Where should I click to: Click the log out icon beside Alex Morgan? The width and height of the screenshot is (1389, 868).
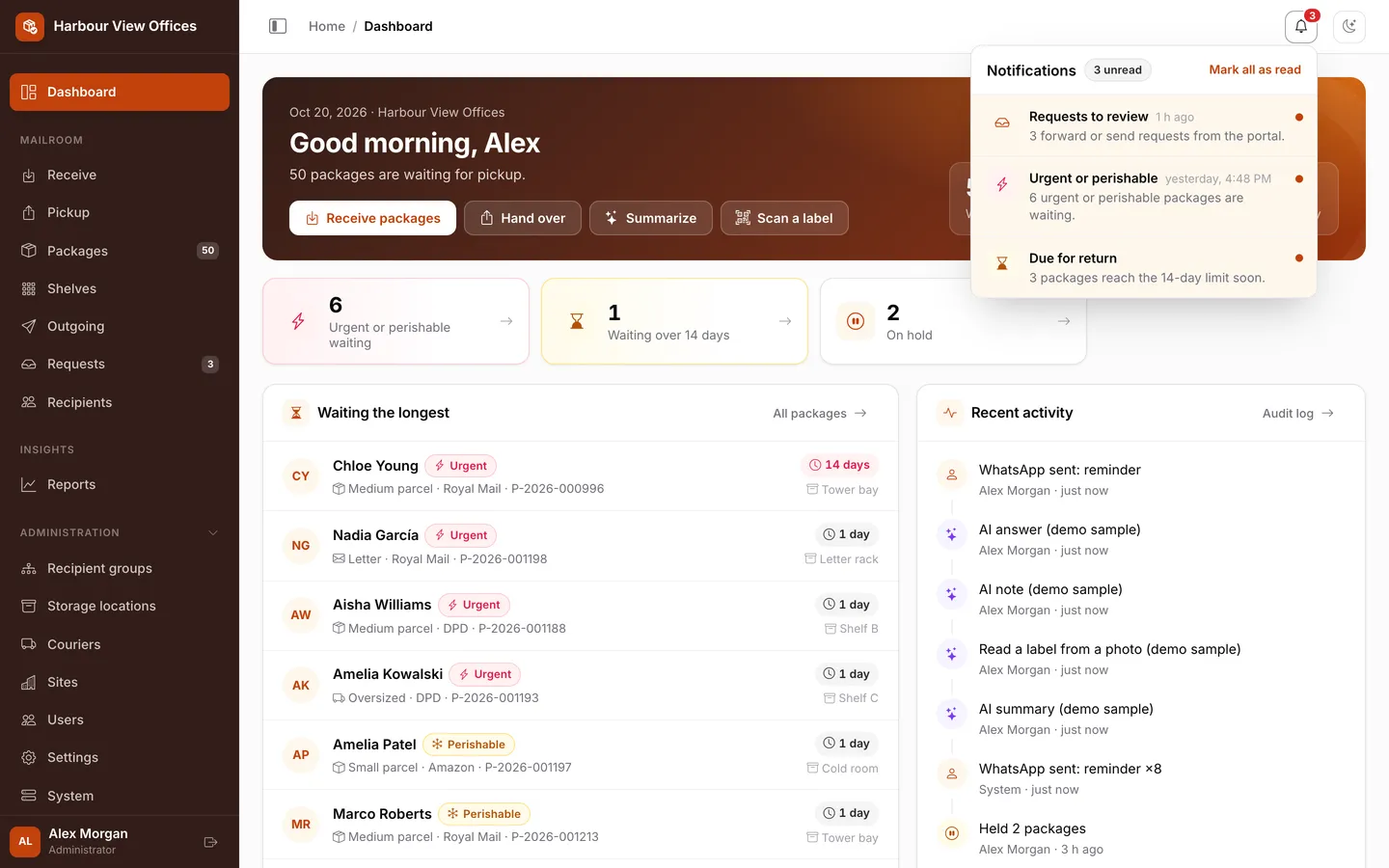click(x=210, y=842)
